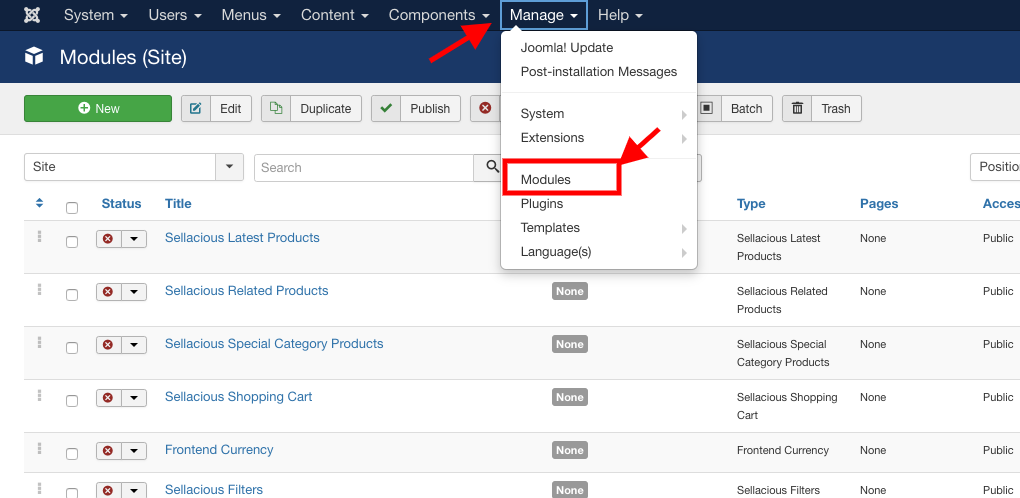Expand the System submenu in dropdown

(598, 114)
